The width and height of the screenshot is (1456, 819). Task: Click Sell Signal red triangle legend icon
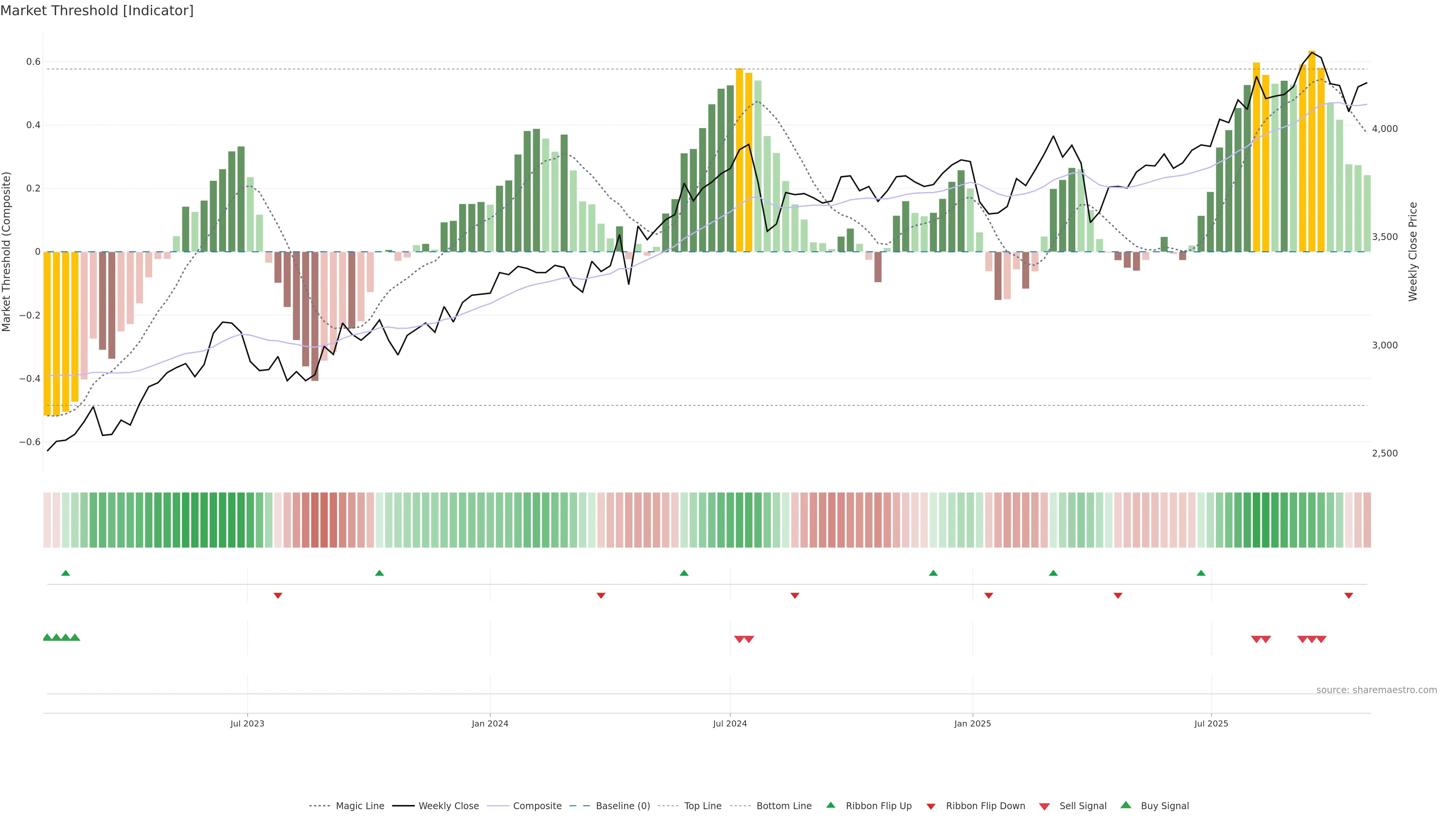(x=1045, y=806)
